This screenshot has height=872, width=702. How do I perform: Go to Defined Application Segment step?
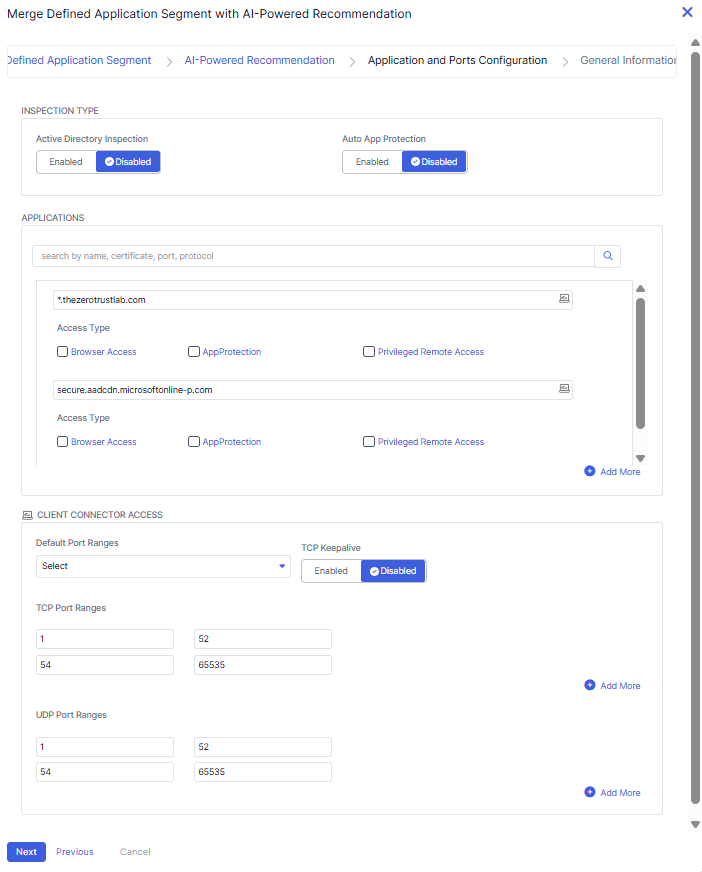pos(79,60)
